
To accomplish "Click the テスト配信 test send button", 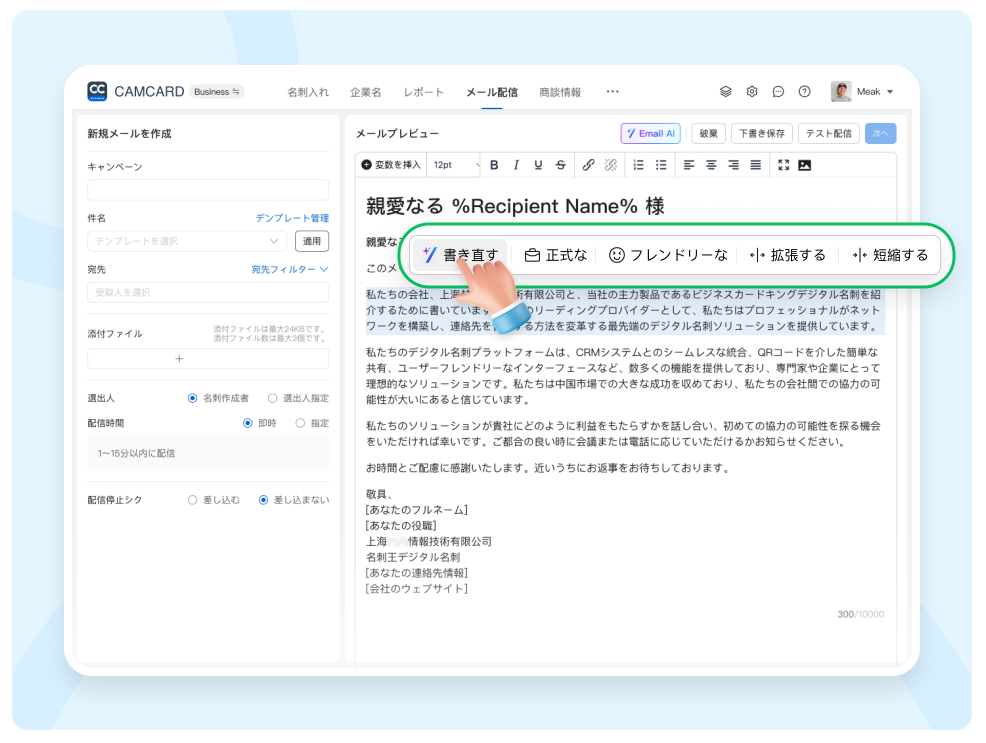I will 829,133.
